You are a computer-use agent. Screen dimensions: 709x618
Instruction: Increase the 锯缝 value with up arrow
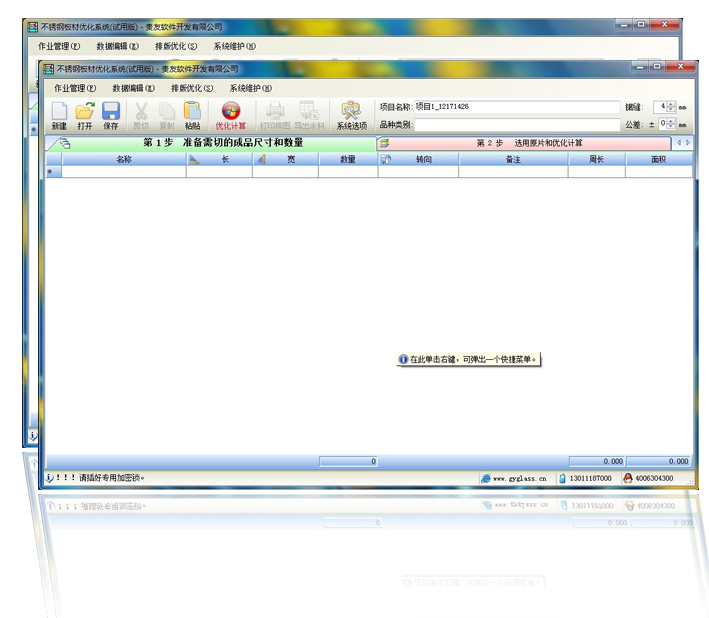click(671, 103)
